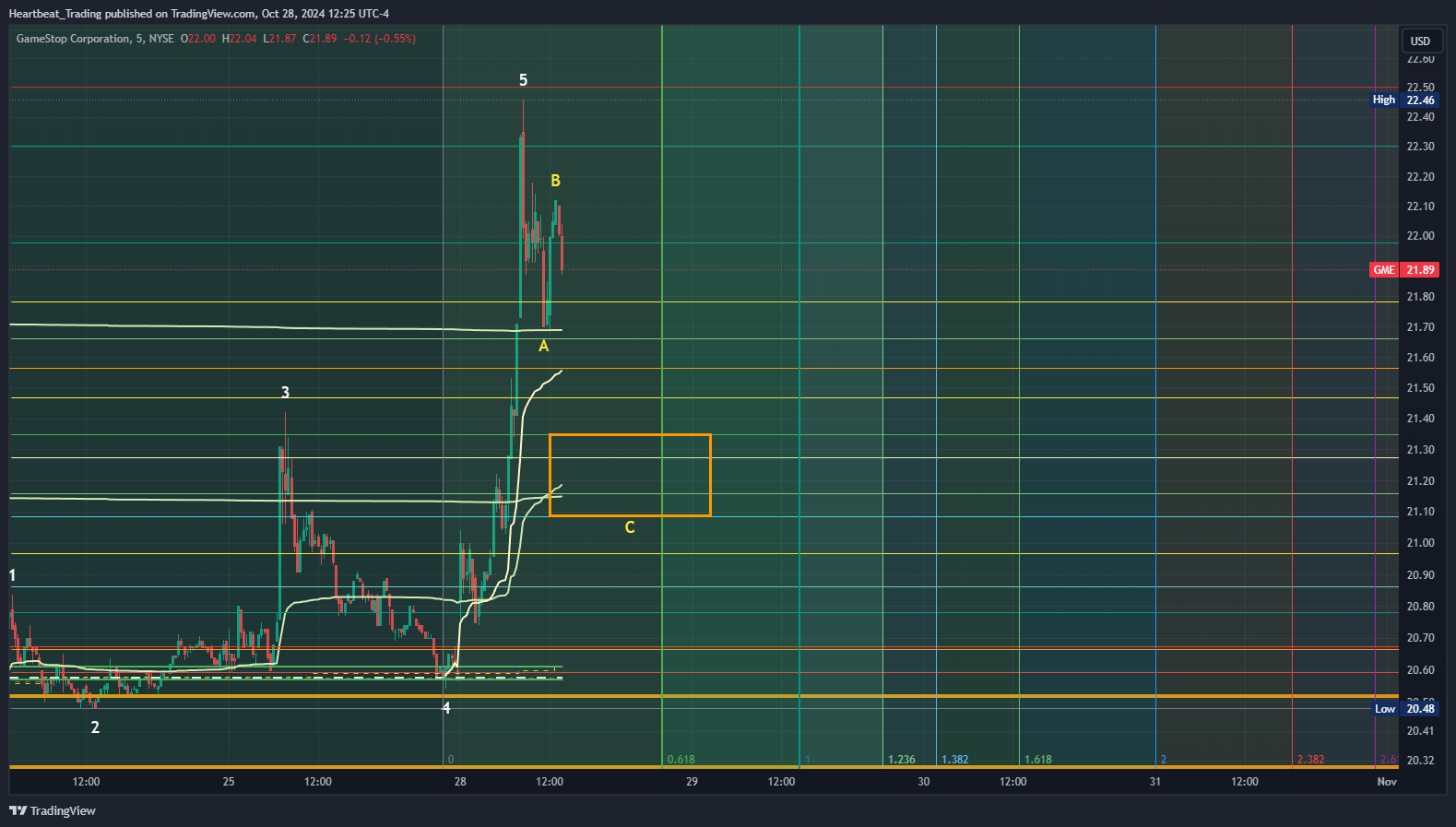Click the Low 20.48 price label
The image size is (1456, 827).
[1404, 709]
